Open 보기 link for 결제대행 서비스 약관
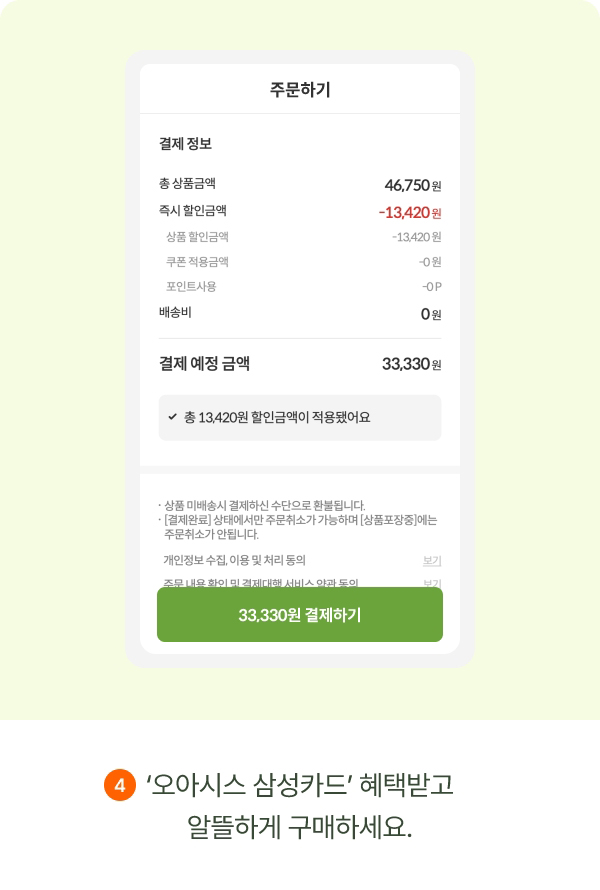Screen dimensions: 600x890 (x=432, y=582)
